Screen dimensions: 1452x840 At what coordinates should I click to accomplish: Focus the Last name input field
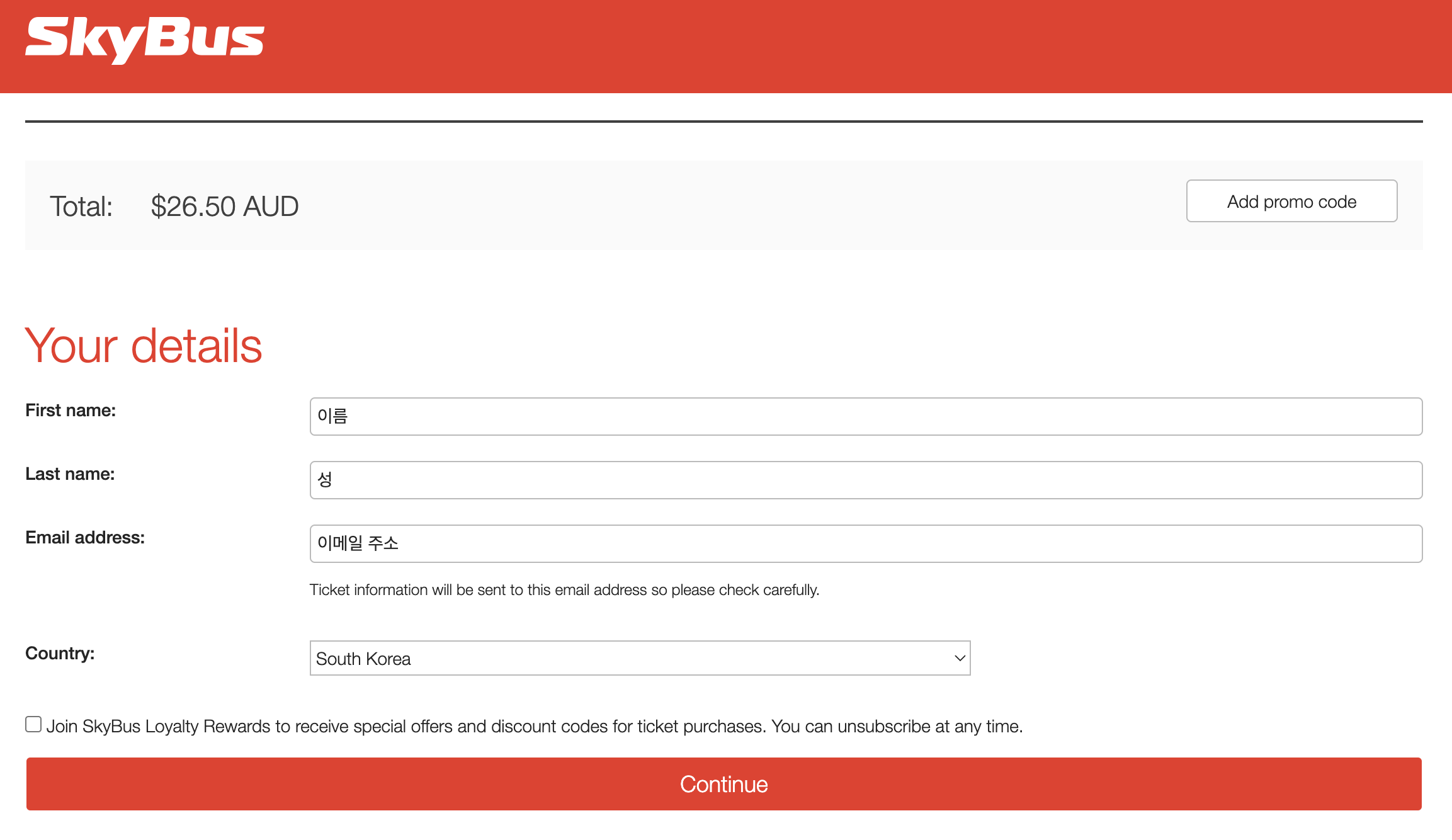(866, 480)
